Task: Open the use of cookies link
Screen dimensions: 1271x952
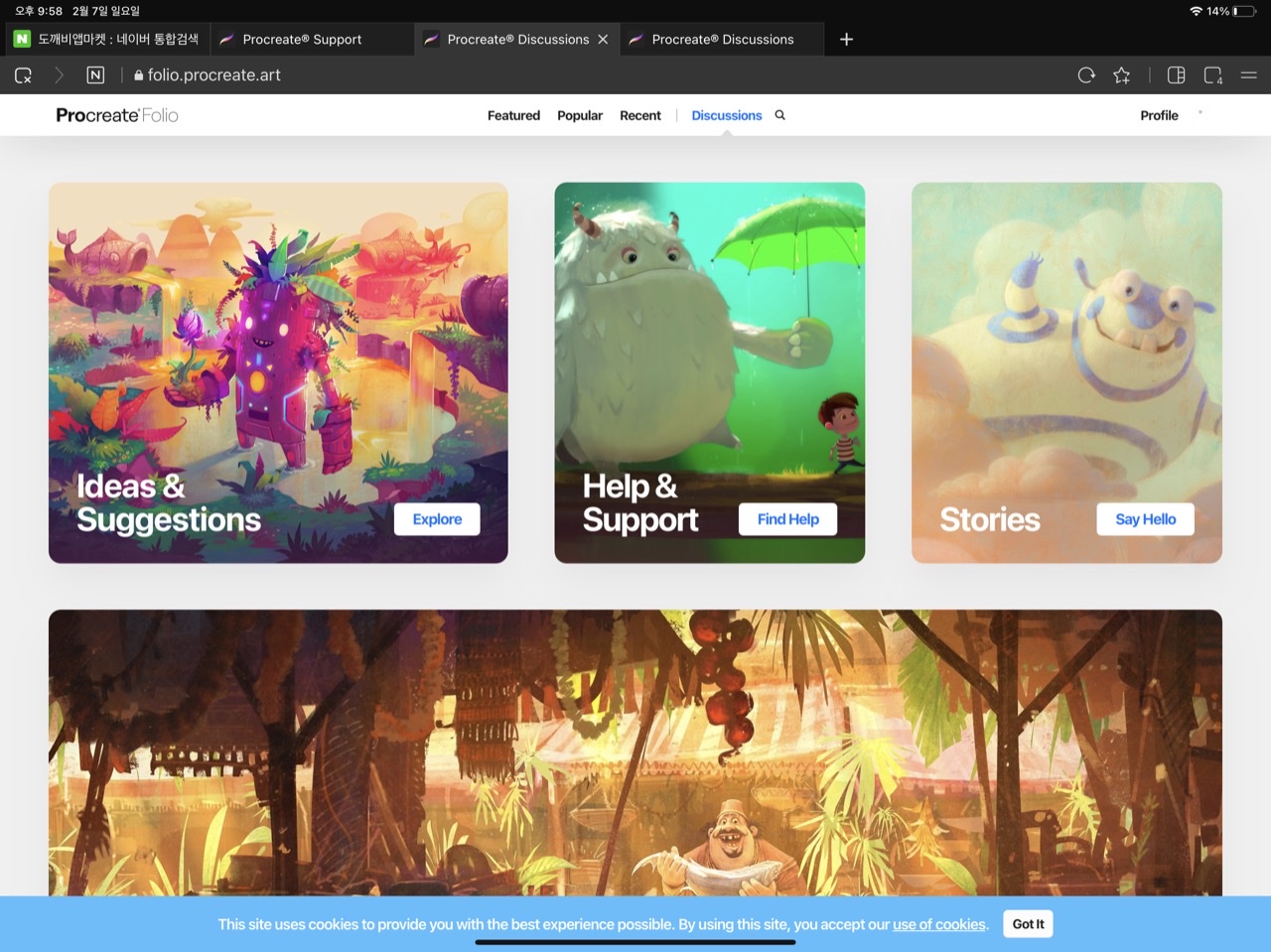Action: point(939,924)
